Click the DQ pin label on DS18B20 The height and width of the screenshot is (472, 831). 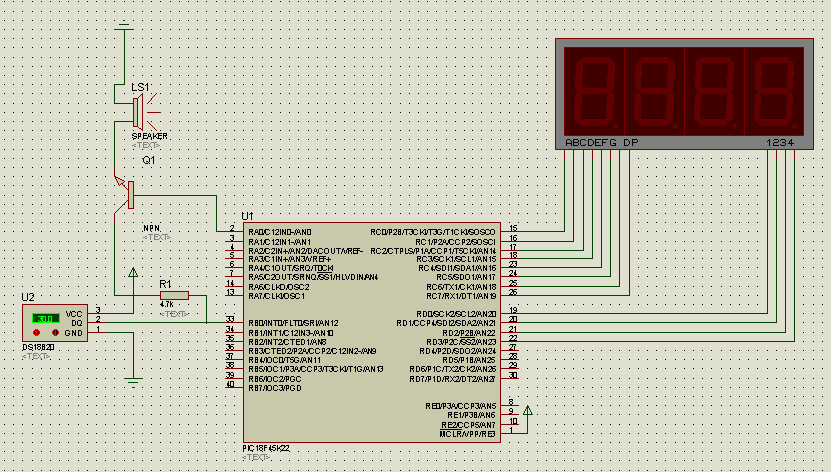pyautogui.click(x=77, y=323)
